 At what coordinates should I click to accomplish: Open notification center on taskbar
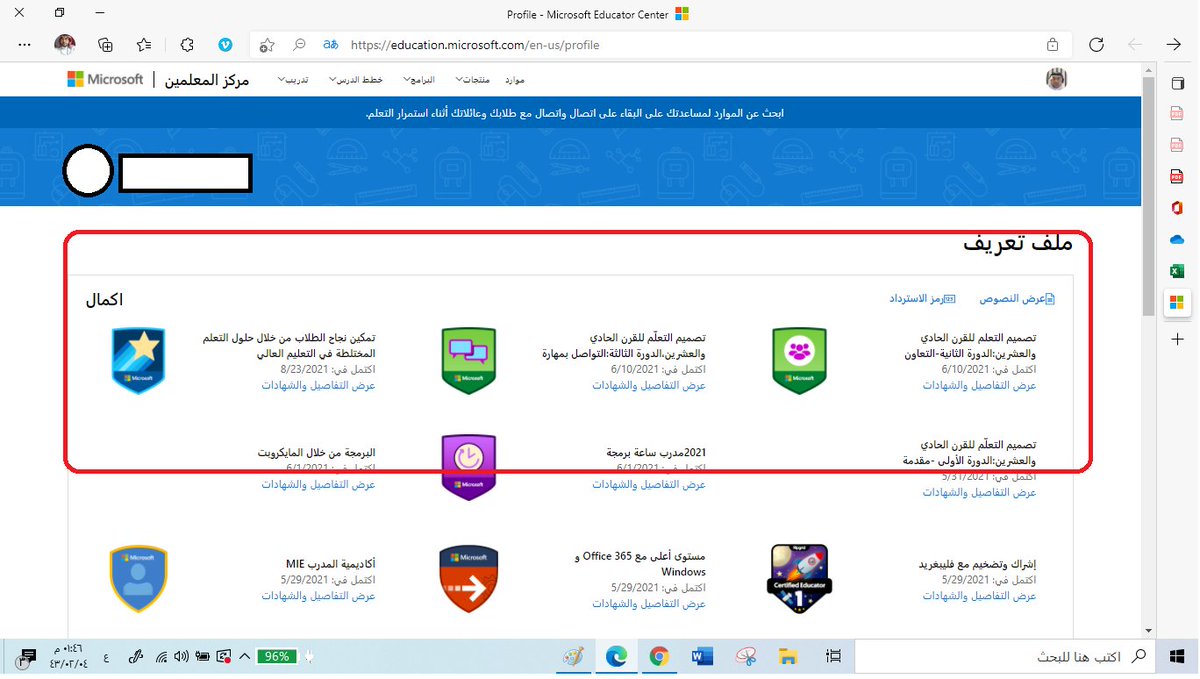coord(28,656)
